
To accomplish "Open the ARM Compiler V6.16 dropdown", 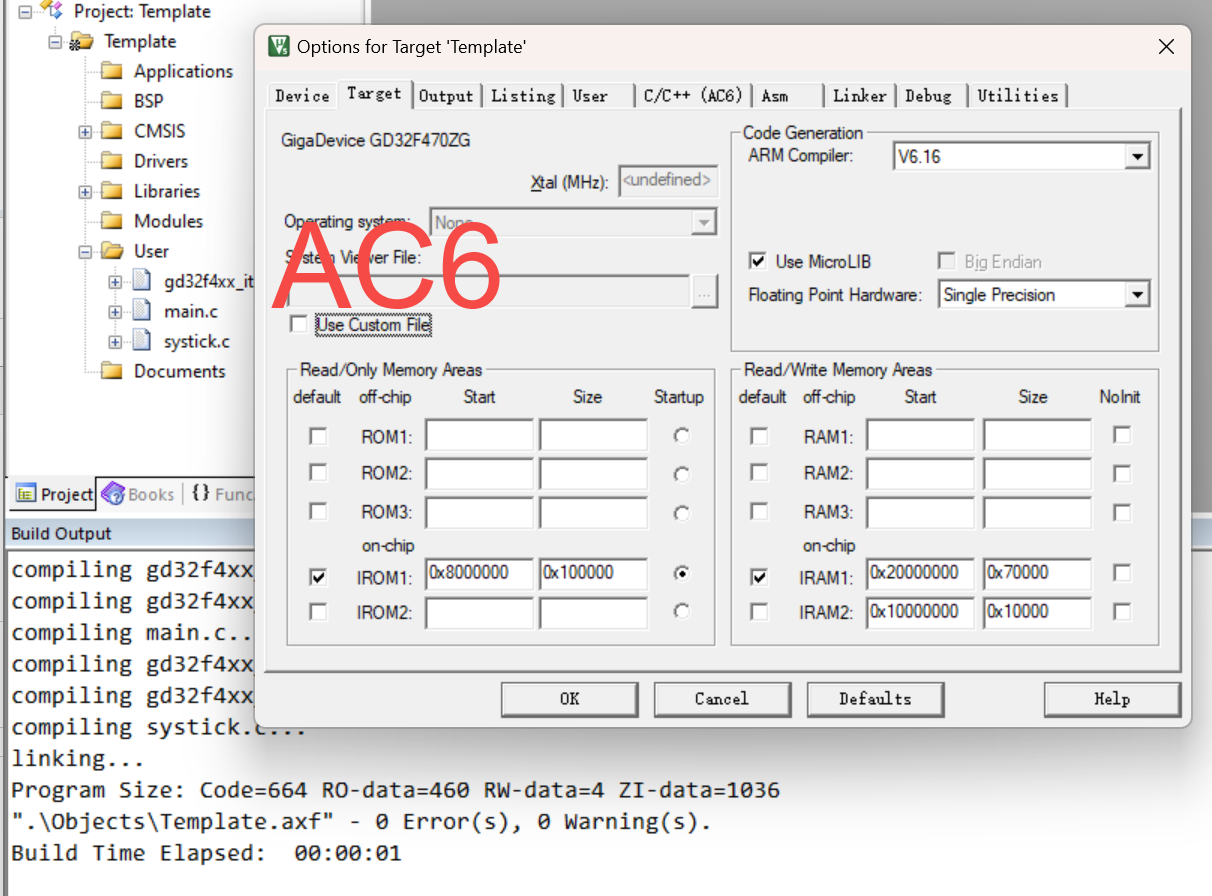I will coord(1136,157).
